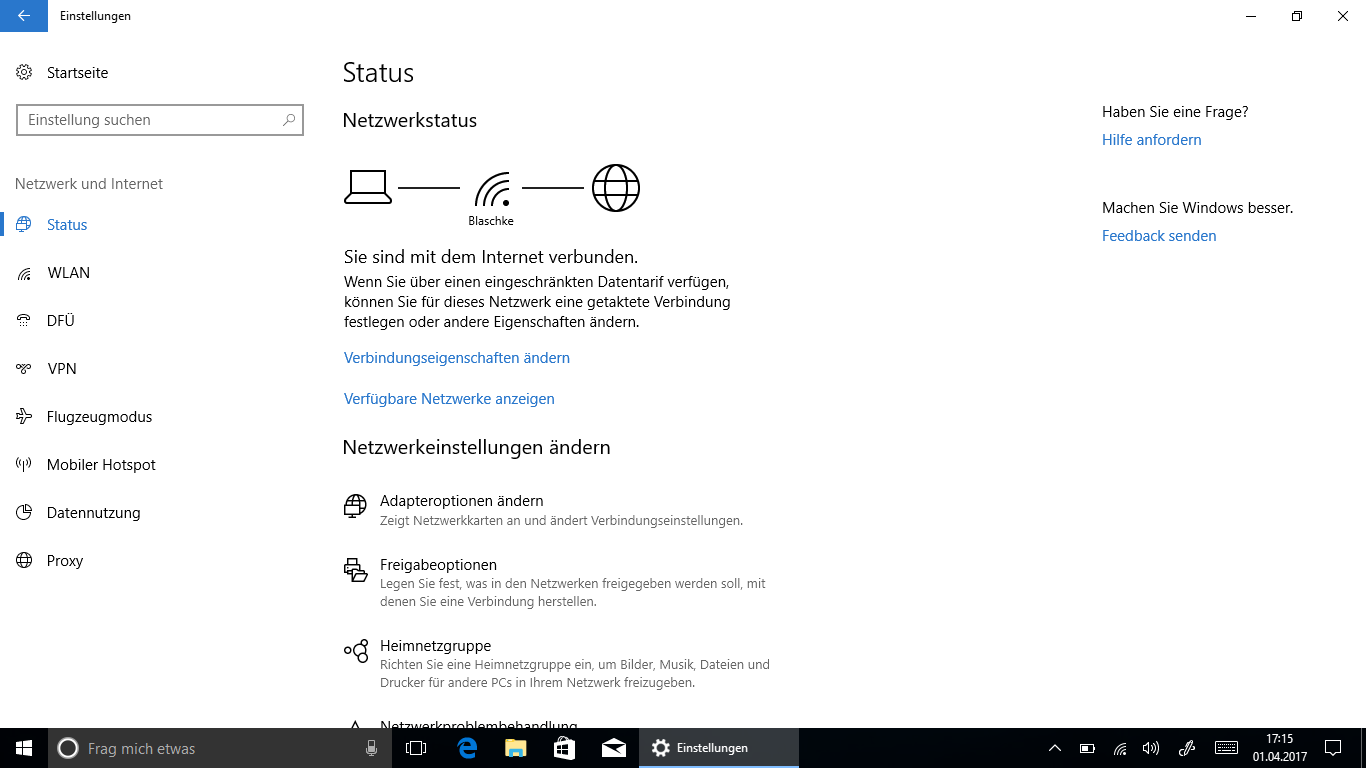Go to the DFÜ section
Viewport: 1366px width, 768px height.
click(61, 321)
